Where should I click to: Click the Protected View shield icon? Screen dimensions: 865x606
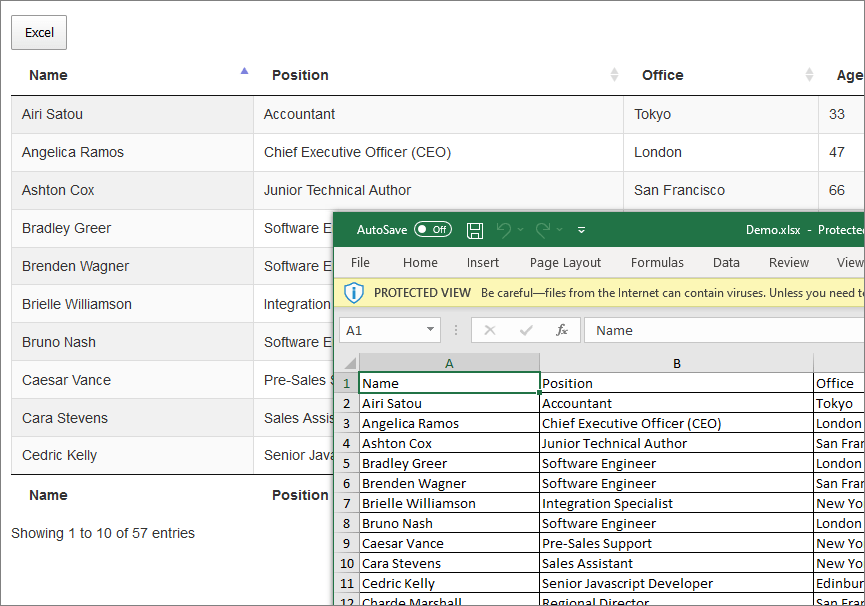click(353, 291)
